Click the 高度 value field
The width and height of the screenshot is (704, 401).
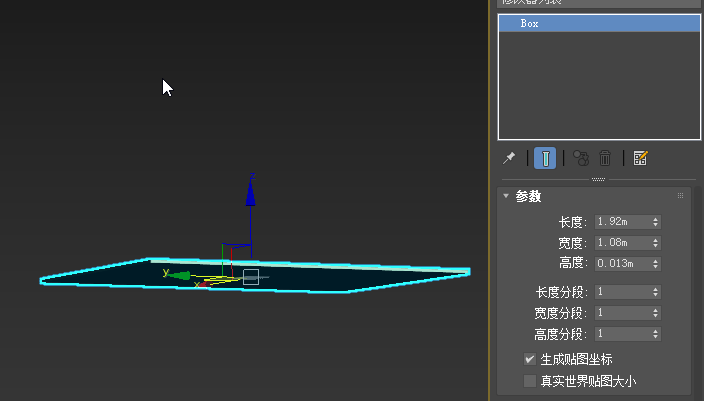(x=622, y=264)
